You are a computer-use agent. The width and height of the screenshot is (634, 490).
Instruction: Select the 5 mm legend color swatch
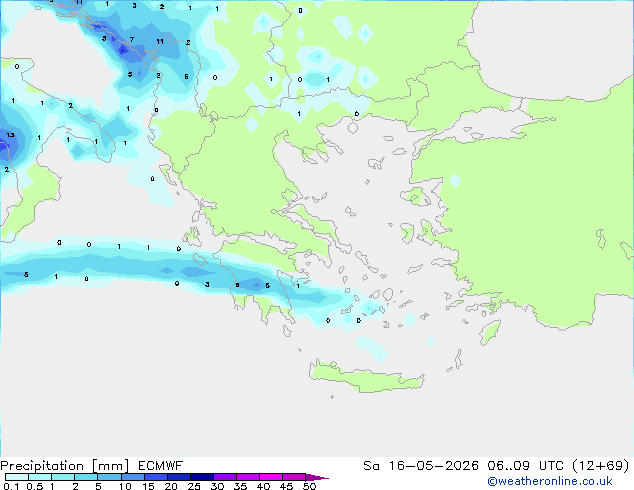click(109, 477)
